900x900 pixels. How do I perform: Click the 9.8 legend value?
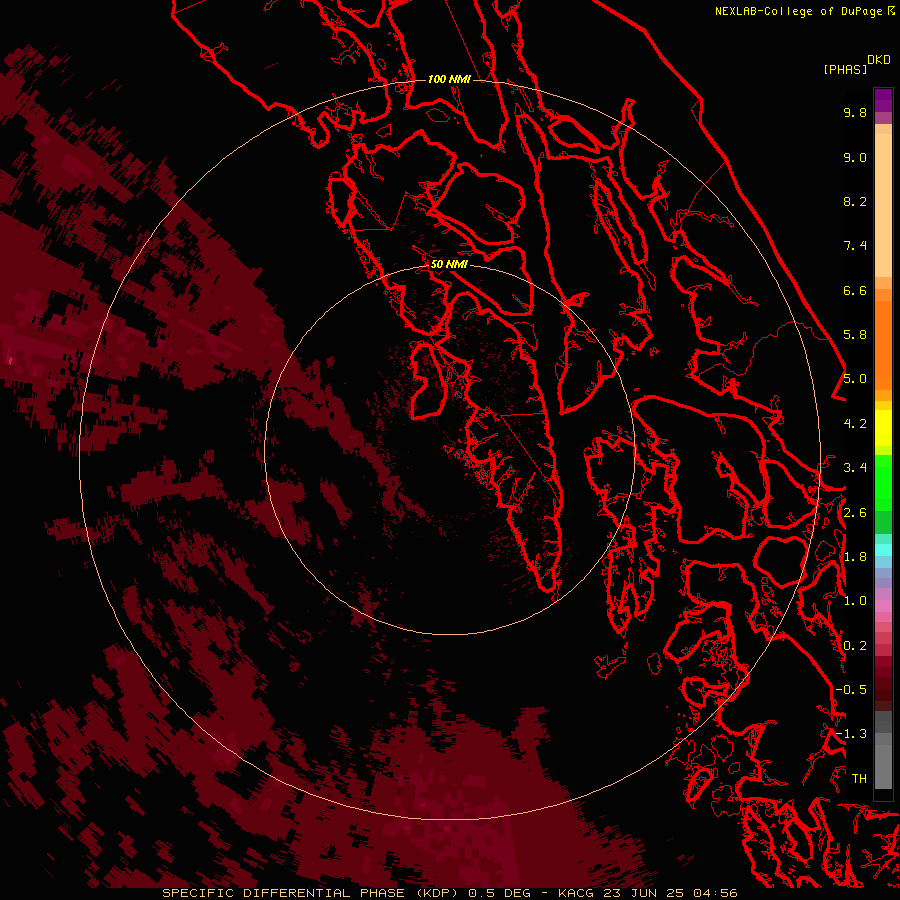pos(855,112)
